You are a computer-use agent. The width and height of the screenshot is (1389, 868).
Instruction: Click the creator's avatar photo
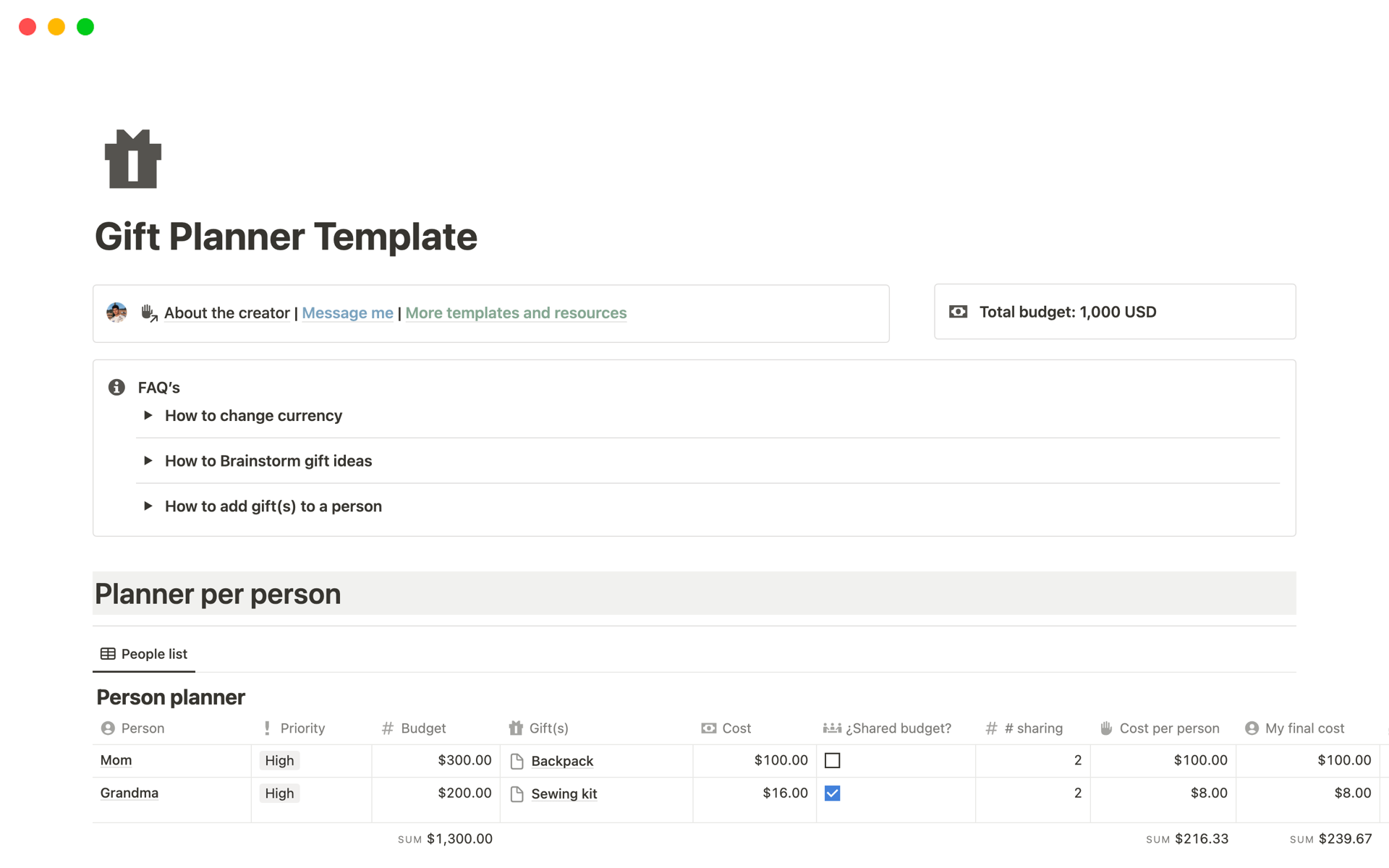116,312
